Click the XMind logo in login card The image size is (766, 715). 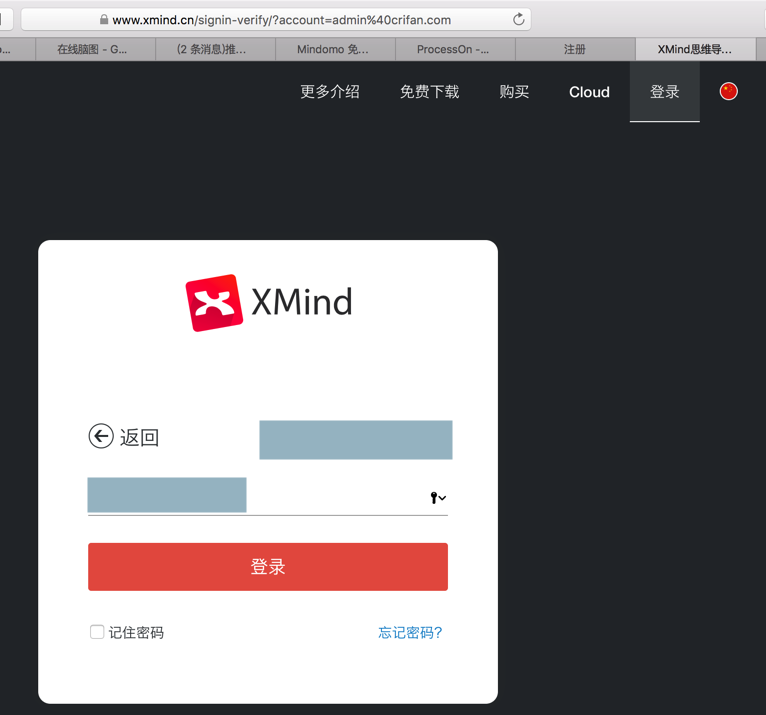[x=268, y=302]
